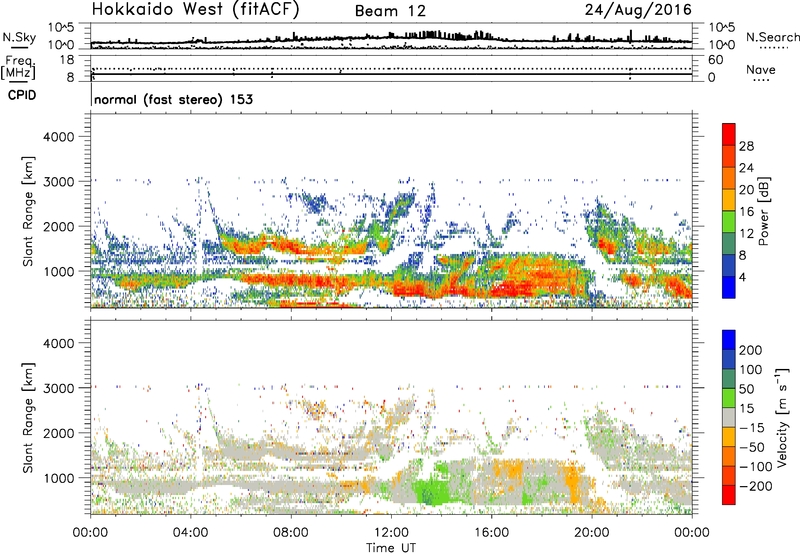Click the 'Time UT' axis label
The image size is (800, 554).
click(x=391, y=548)
